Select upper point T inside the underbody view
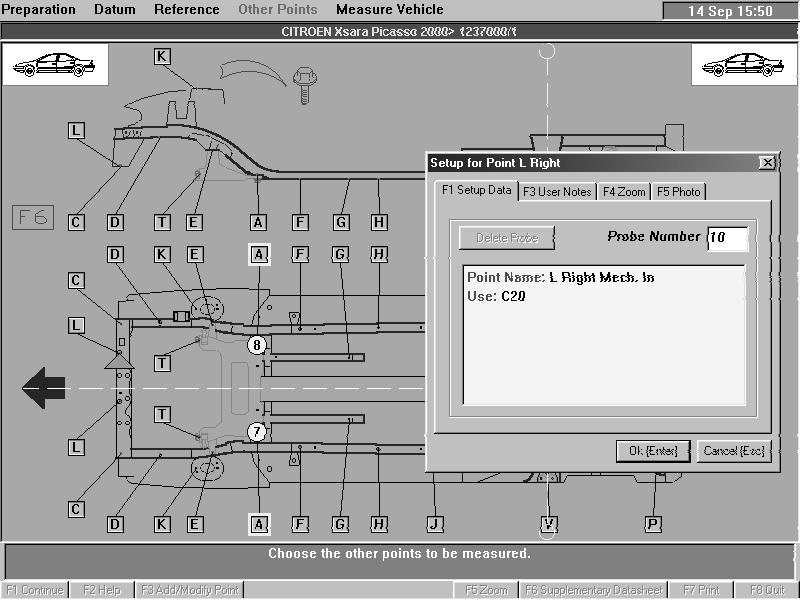800x600 pixels. point(162,363)
